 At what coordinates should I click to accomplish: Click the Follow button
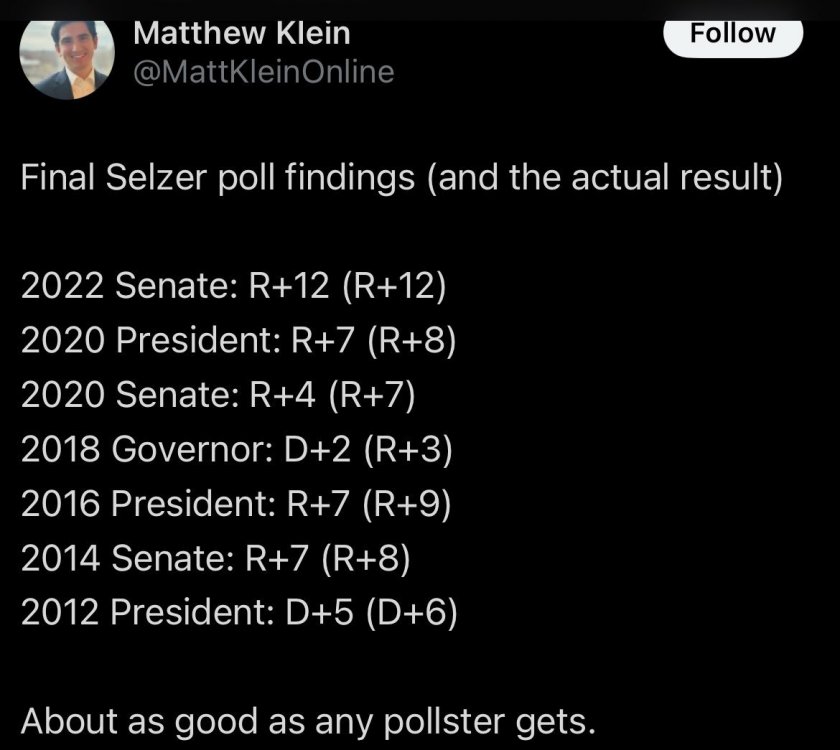(x=733, y=33)
